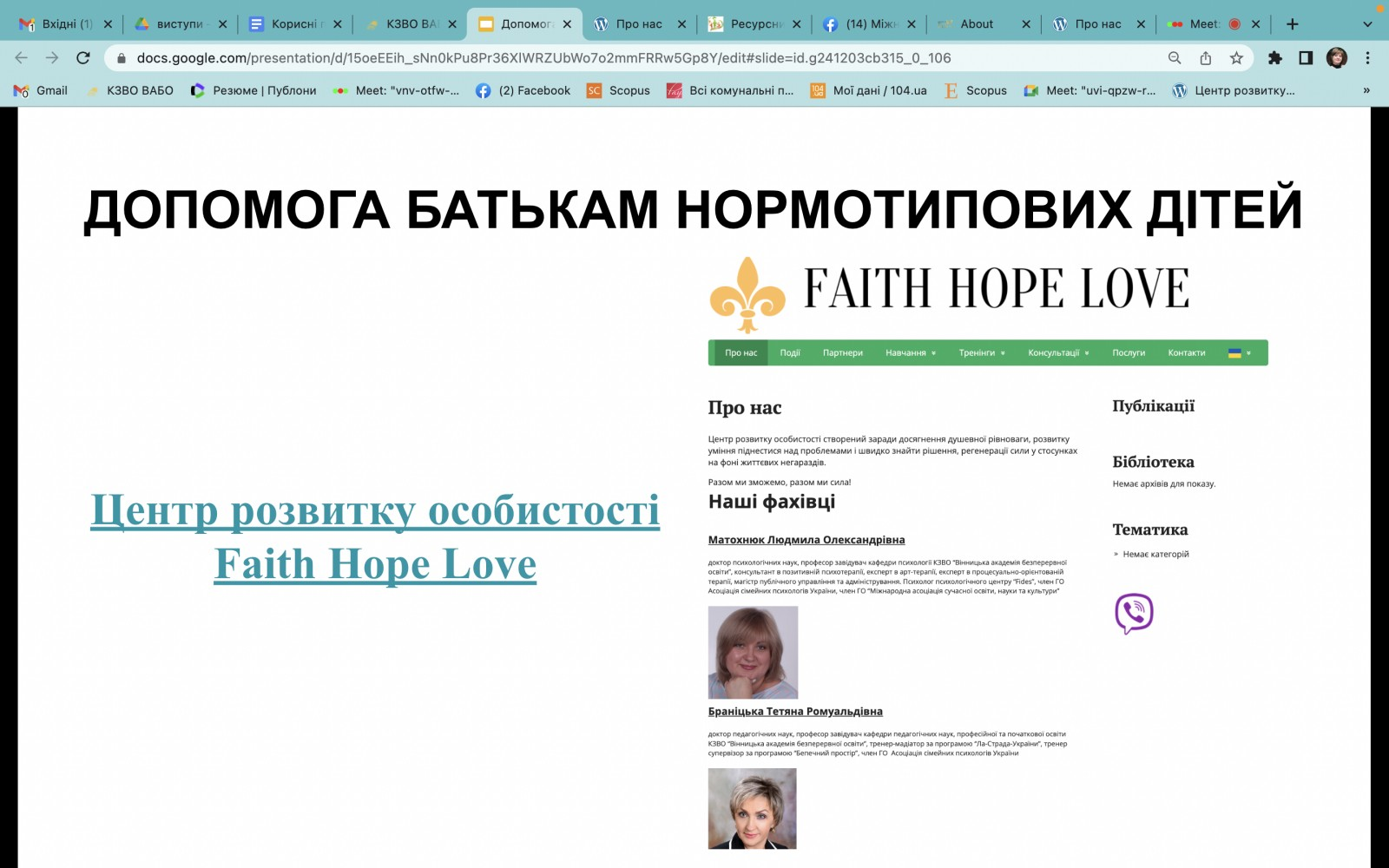Click the browser forward arrow
This screenshot has height=868, width=1389.
click(52, 58)
